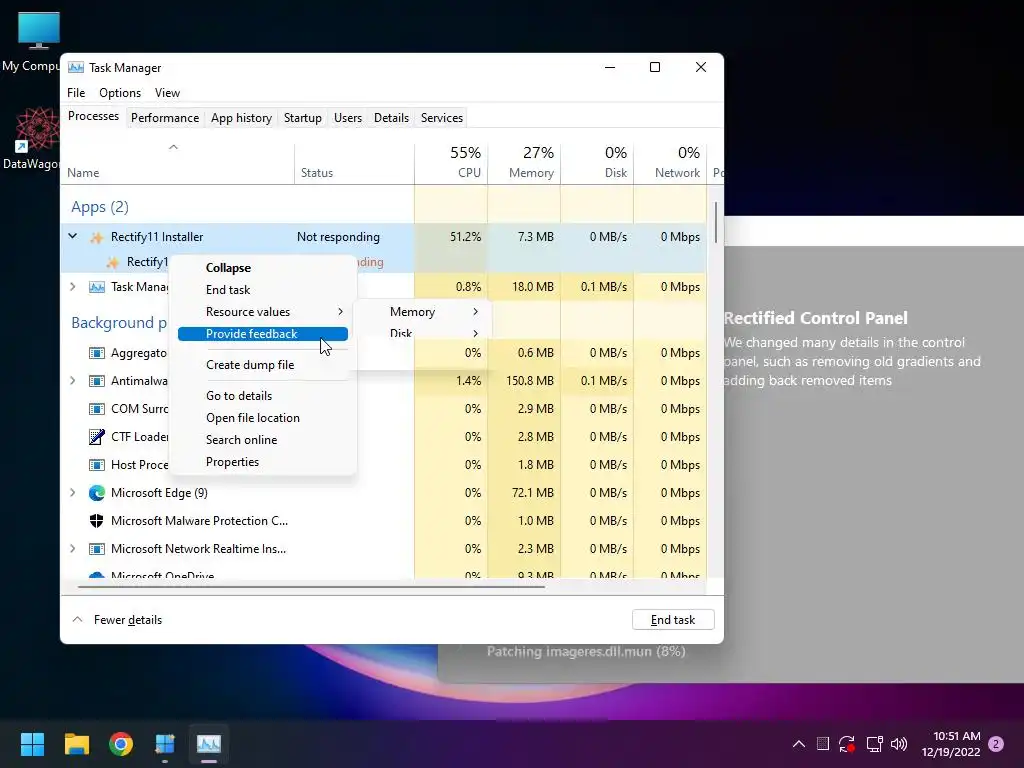Select Create dump file

(263, 365)
